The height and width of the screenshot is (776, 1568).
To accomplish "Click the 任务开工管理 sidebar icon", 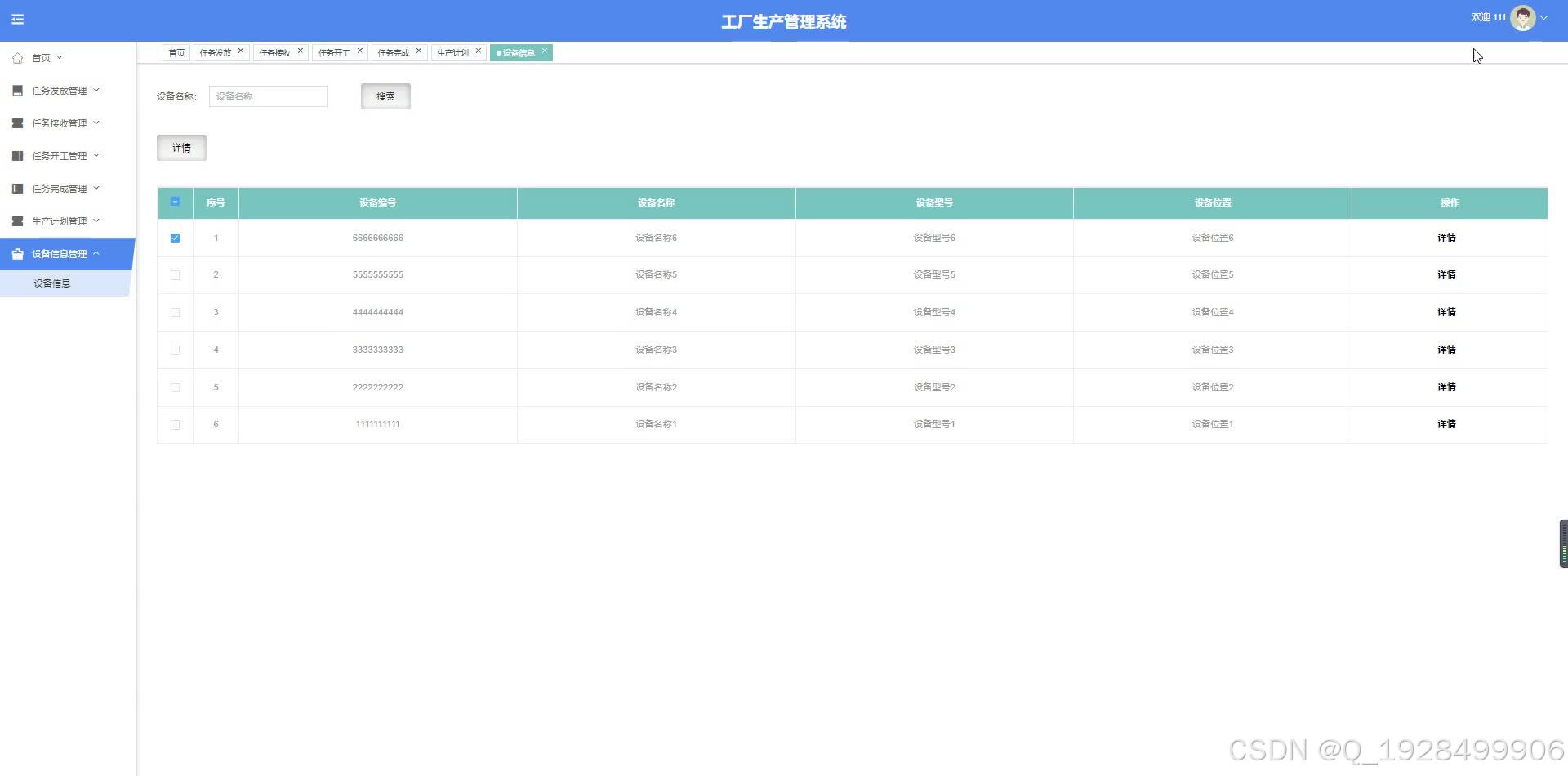I will tap(18, 156).
